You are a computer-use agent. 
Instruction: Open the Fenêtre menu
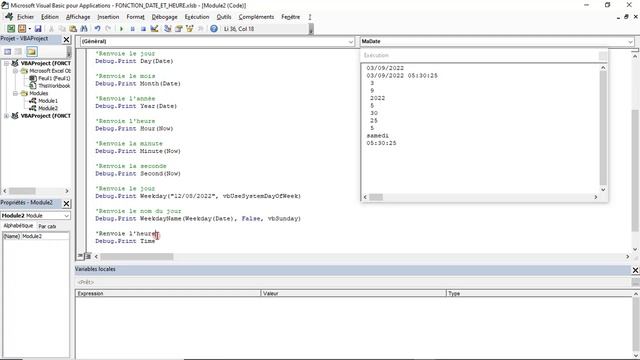[291, 17]
